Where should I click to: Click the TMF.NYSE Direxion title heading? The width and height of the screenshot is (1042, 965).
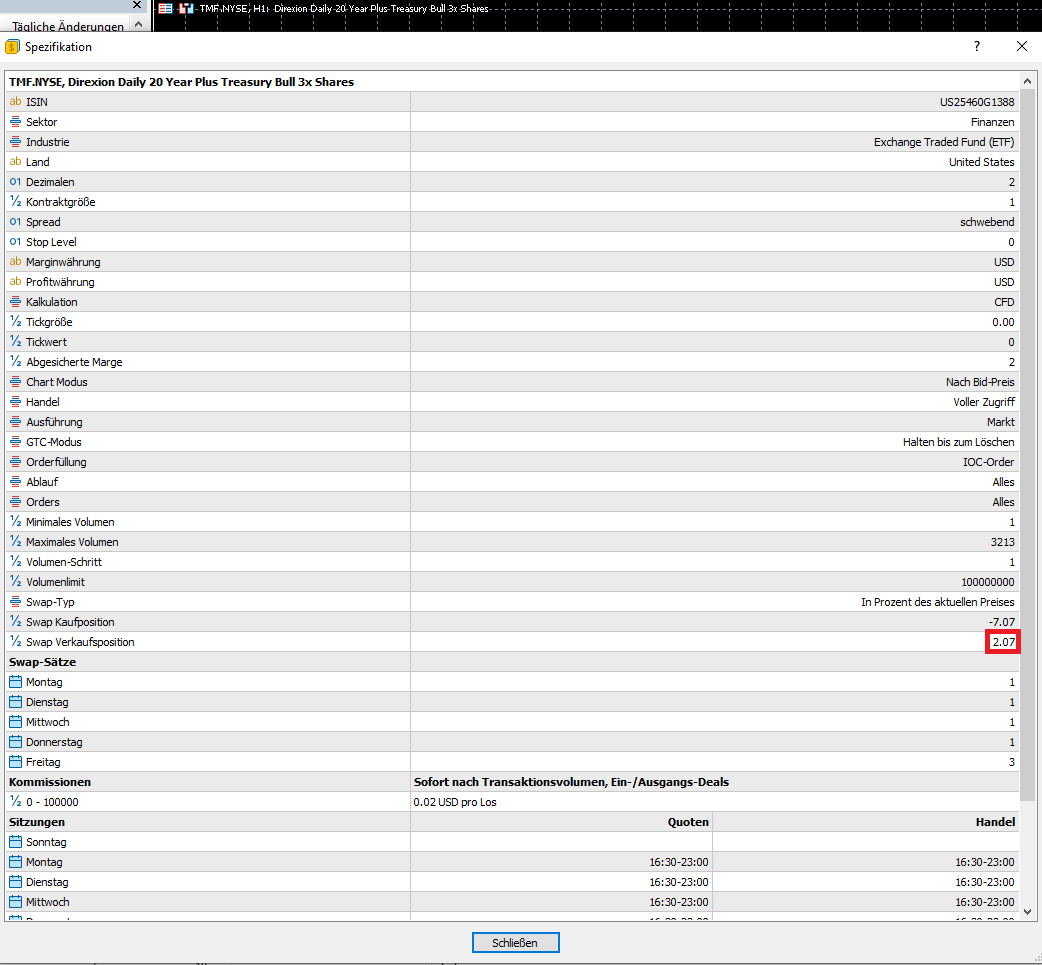point(181,82)
